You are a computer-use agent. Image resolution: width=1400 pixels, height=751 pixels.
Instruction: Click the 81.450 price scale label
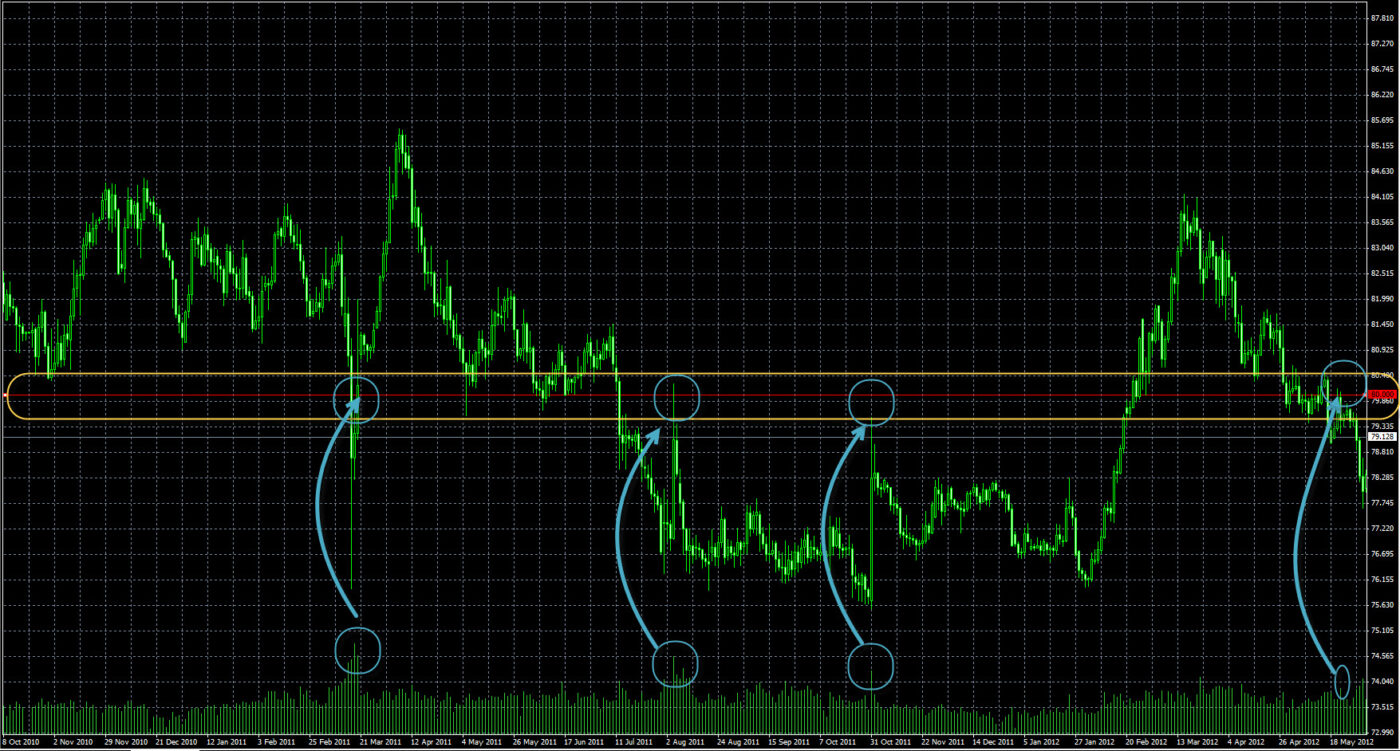point(1382,324)
